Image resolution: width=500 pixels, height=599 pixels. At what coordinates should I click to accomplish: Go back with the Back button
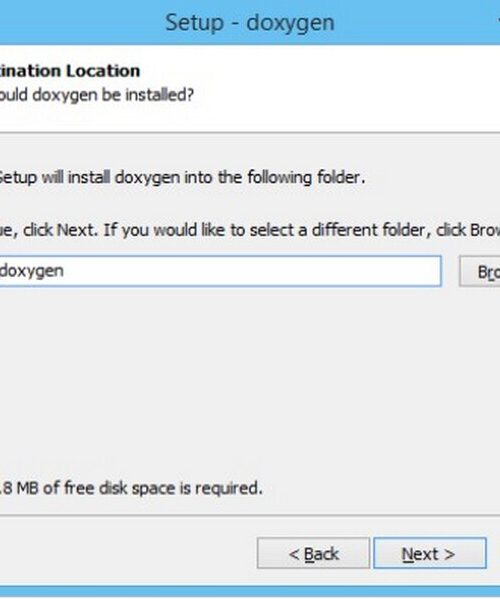313,553
